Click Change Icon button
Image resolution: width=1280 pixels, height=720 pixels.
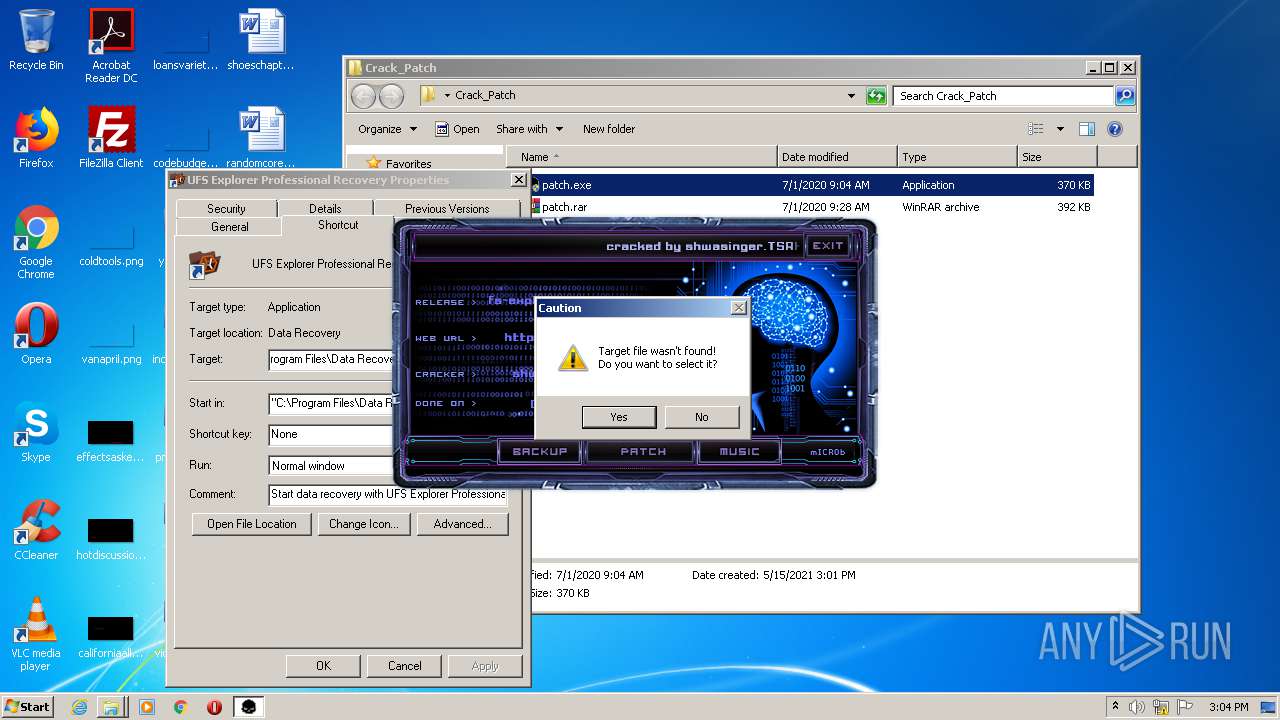363,524
